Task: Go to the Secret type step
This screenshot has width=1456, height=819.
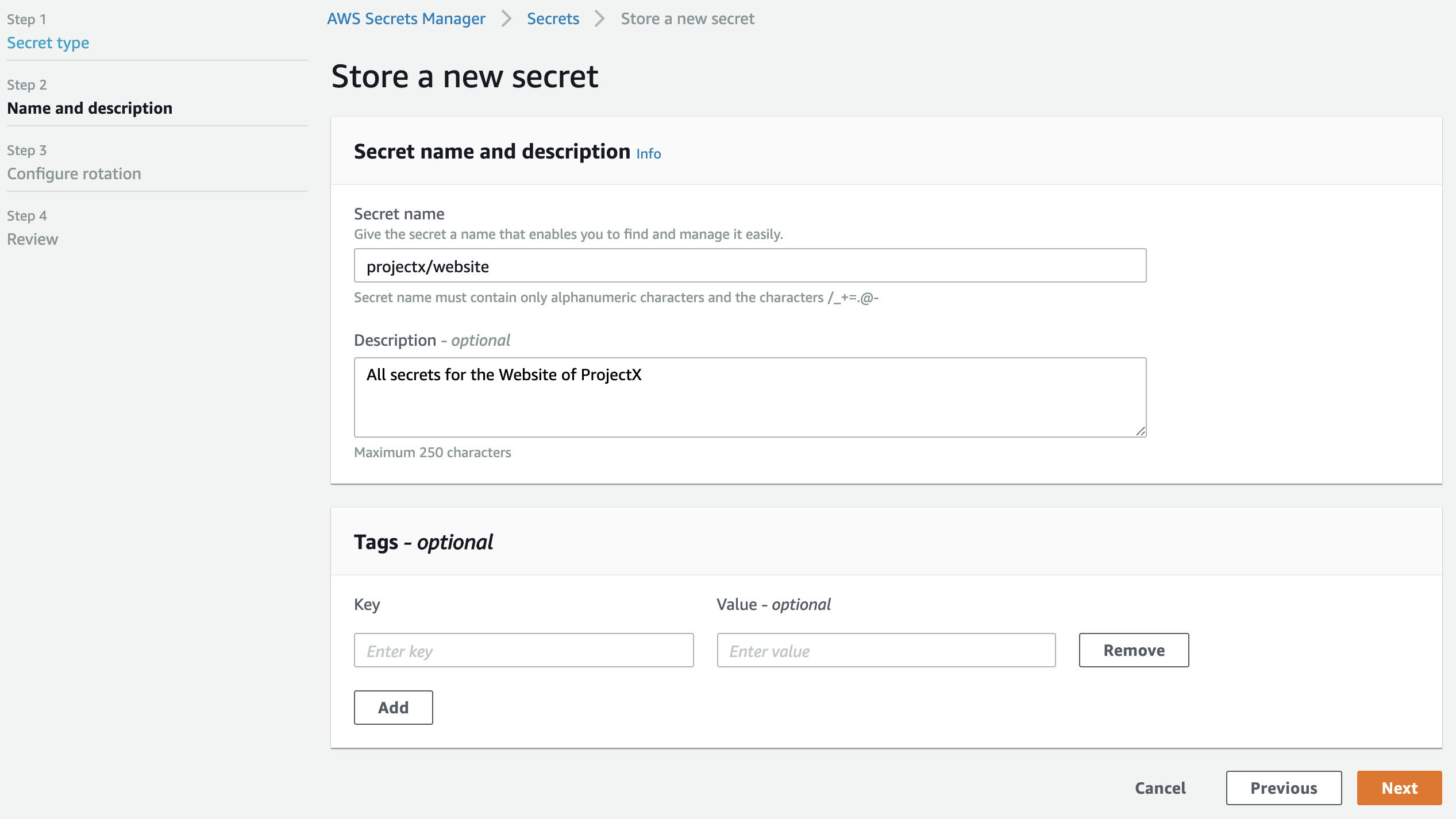Action: 48,43
